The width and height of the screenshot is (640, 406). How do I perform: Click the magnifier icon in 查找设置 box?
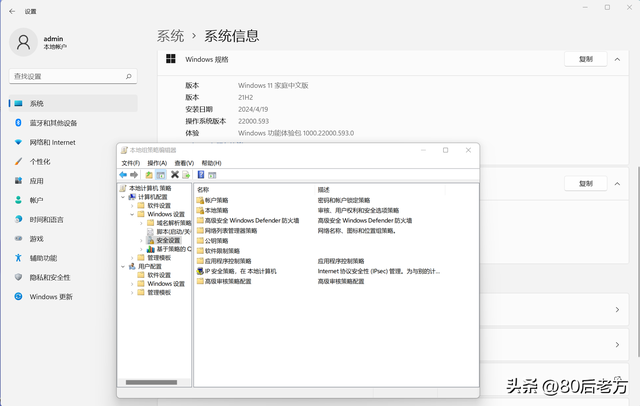point(129,76)
